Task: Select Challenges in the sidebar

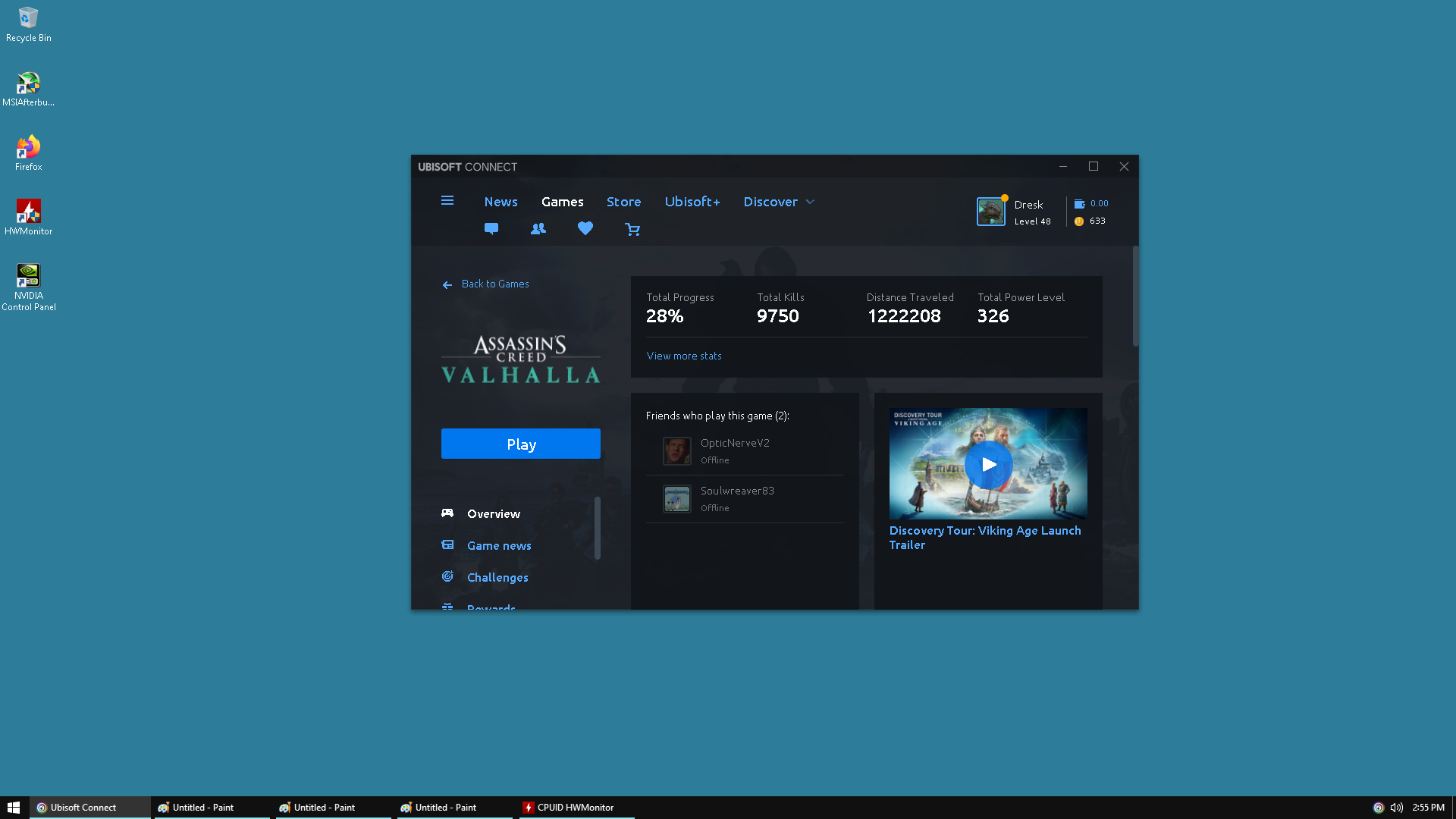Action: (497, 577)
